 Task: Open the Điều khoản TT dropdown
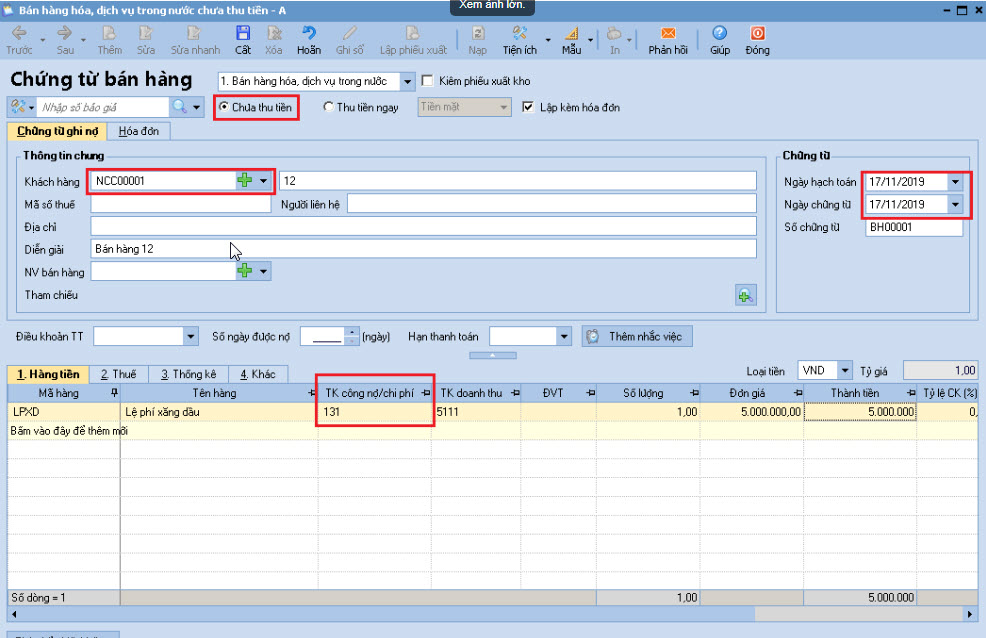191,336
